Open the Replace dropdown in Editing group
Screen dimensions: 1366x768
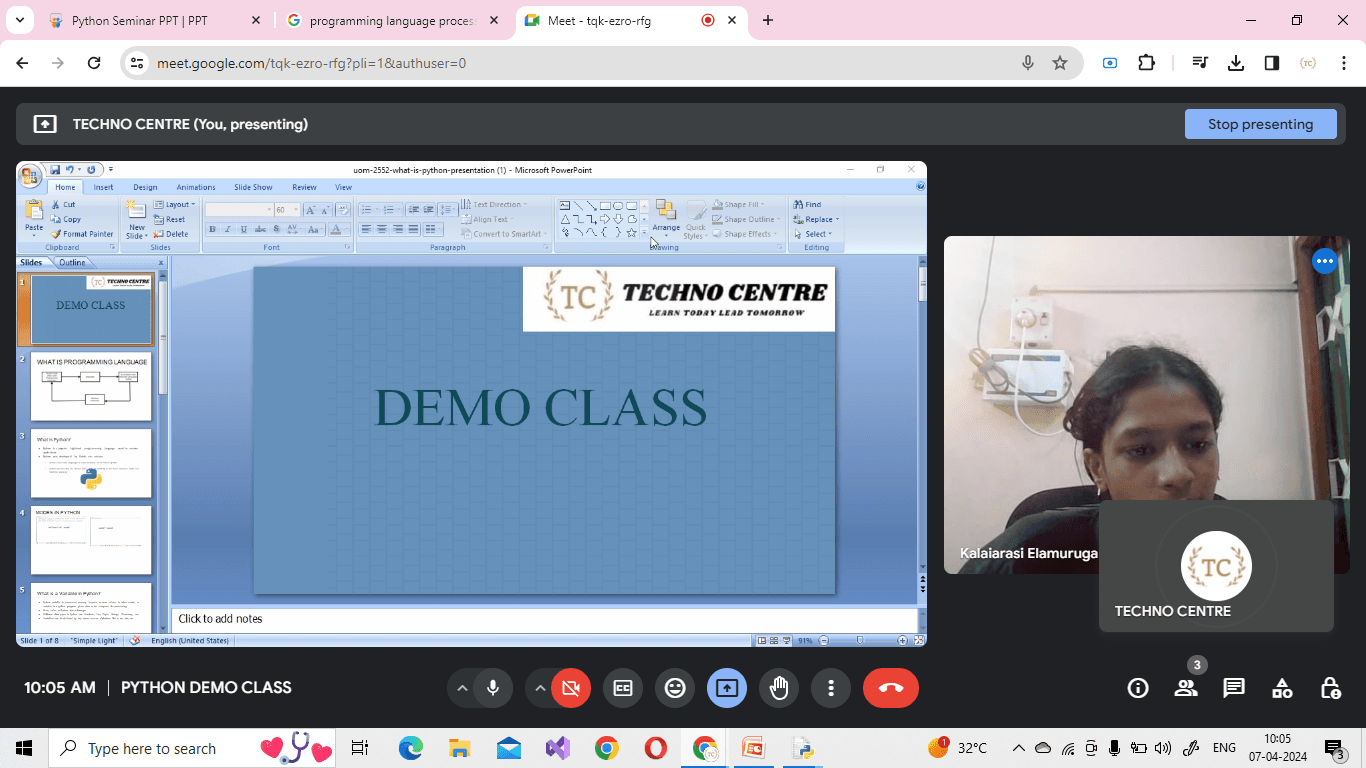pos(816,219)
